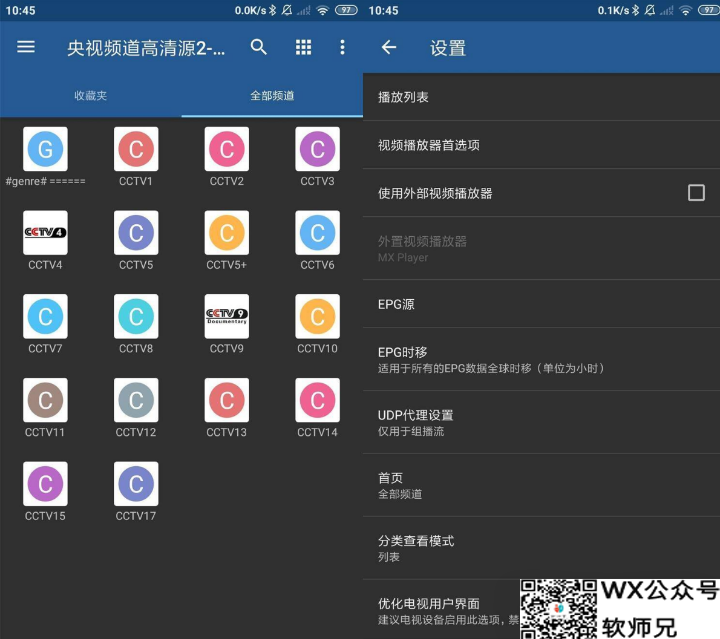The width and height of the screenshot is (720, 639).
Task: Select the CCTV6 channel icon
Action: 317,232
